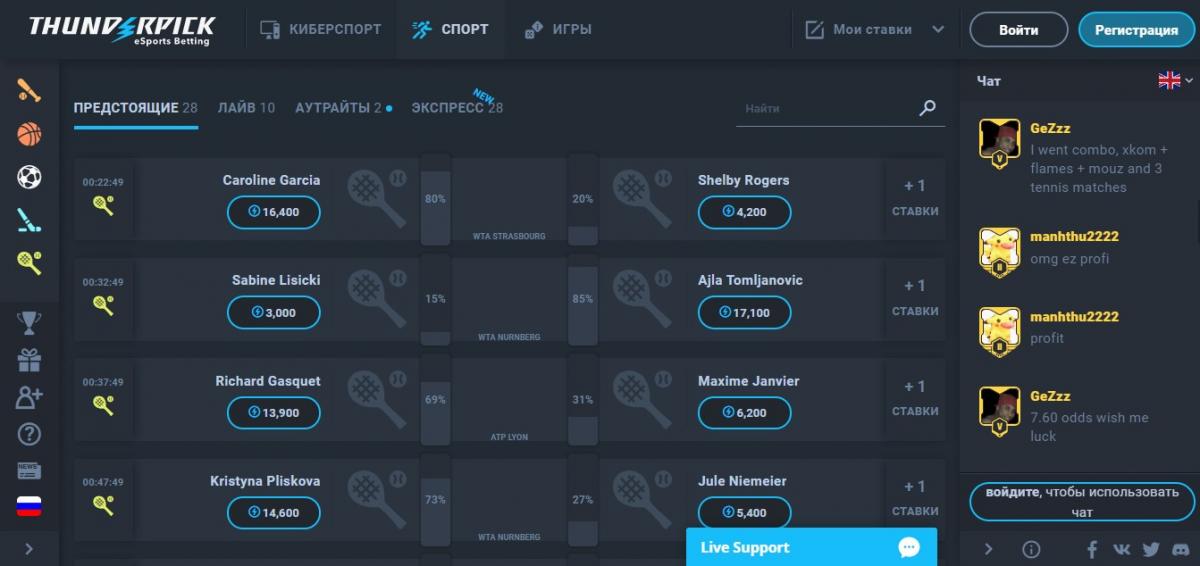The height and width of the screenshot is (566, 1200).
Task: Go to Thunderpick home via logo
Action: tap(121, 30)
